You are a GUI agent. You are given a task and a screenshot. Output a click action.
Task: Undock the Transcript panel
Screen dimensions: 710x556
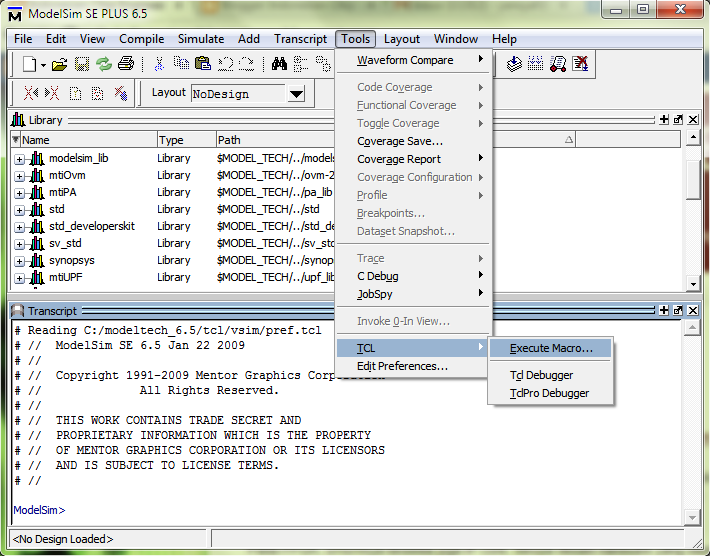pos(678,310)
